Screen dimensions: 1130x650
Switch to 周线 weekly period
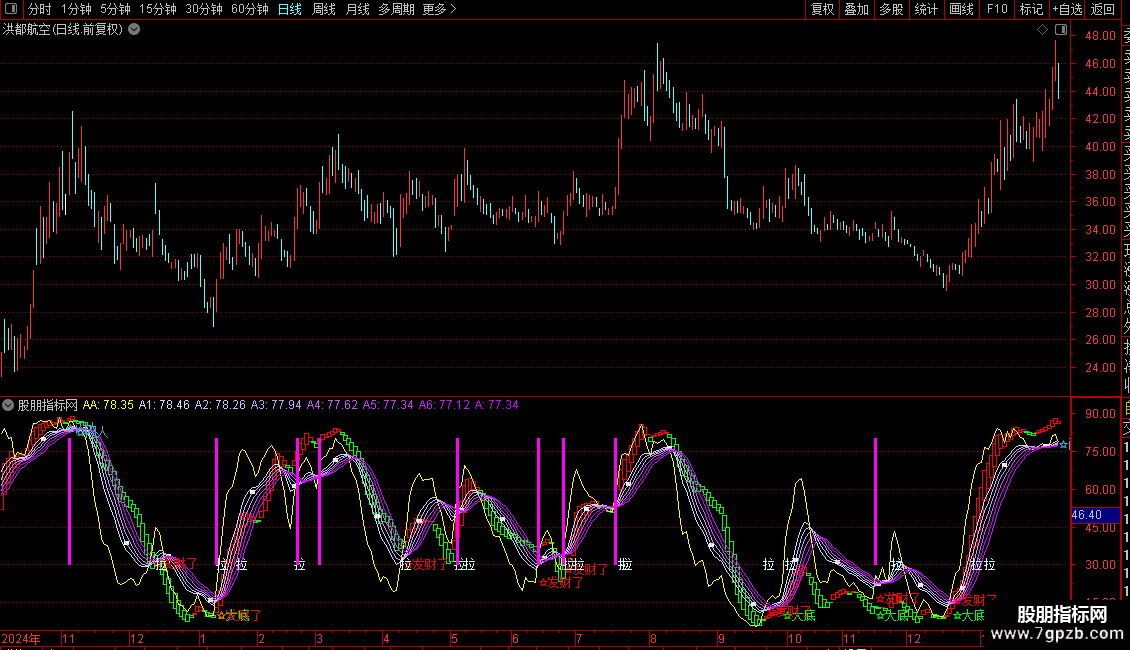click(x=324, y=9)
